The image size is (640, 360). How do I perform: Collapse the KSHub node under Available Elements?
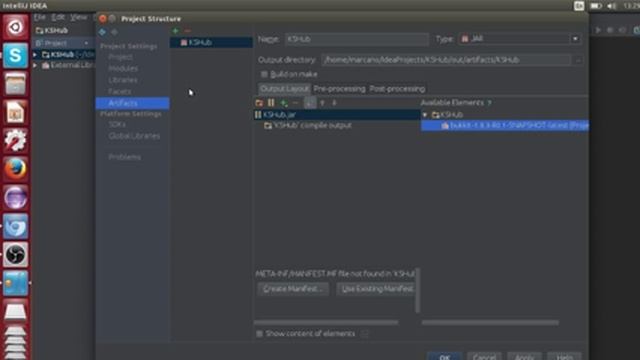coord(425,115)
